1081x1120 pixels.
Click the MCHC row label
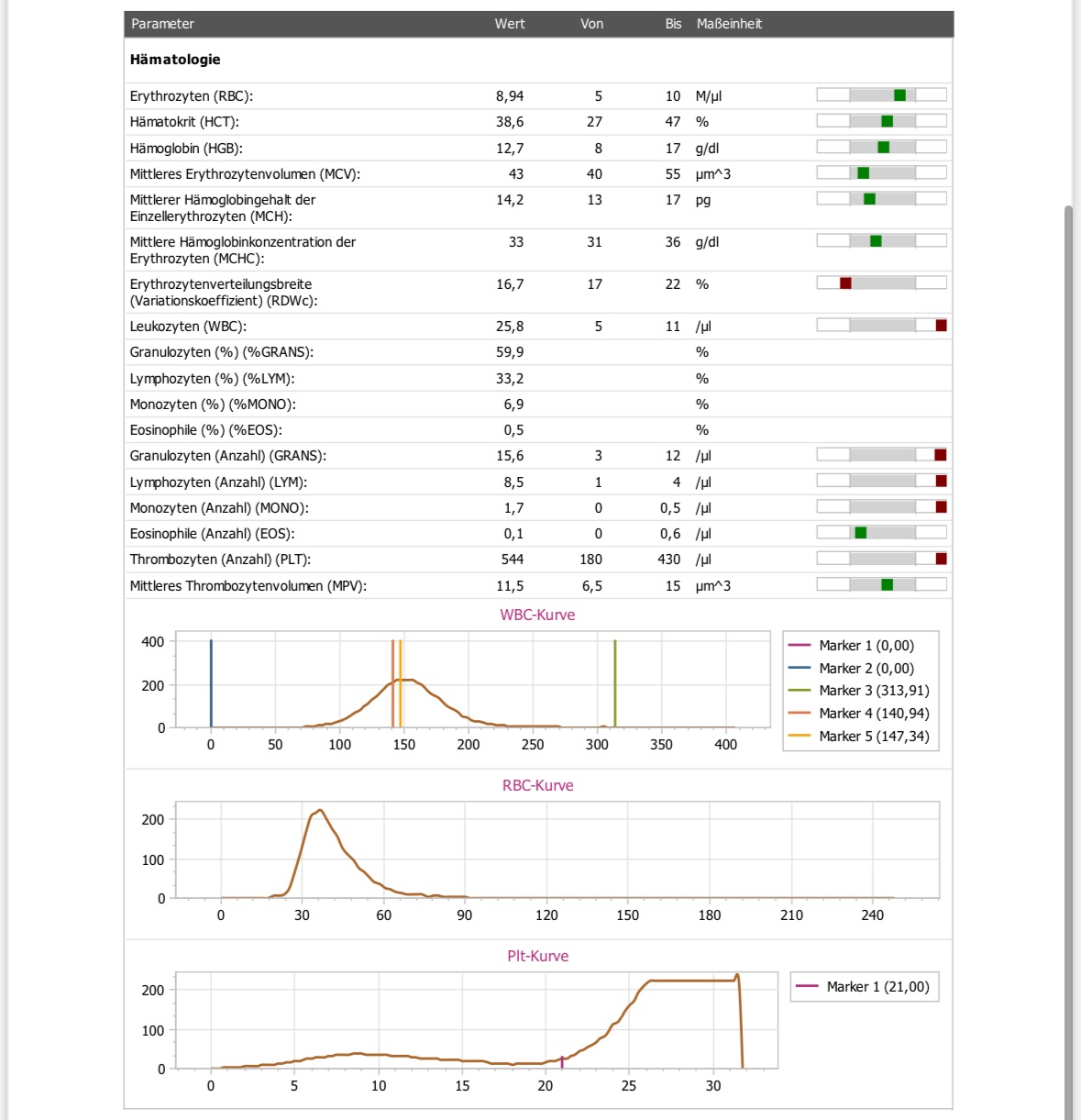tap(243, 250)
